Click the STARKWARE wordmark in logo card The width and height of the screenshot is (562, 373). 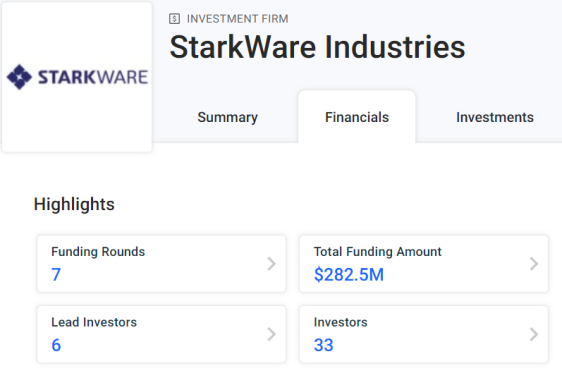pos(93,77)
